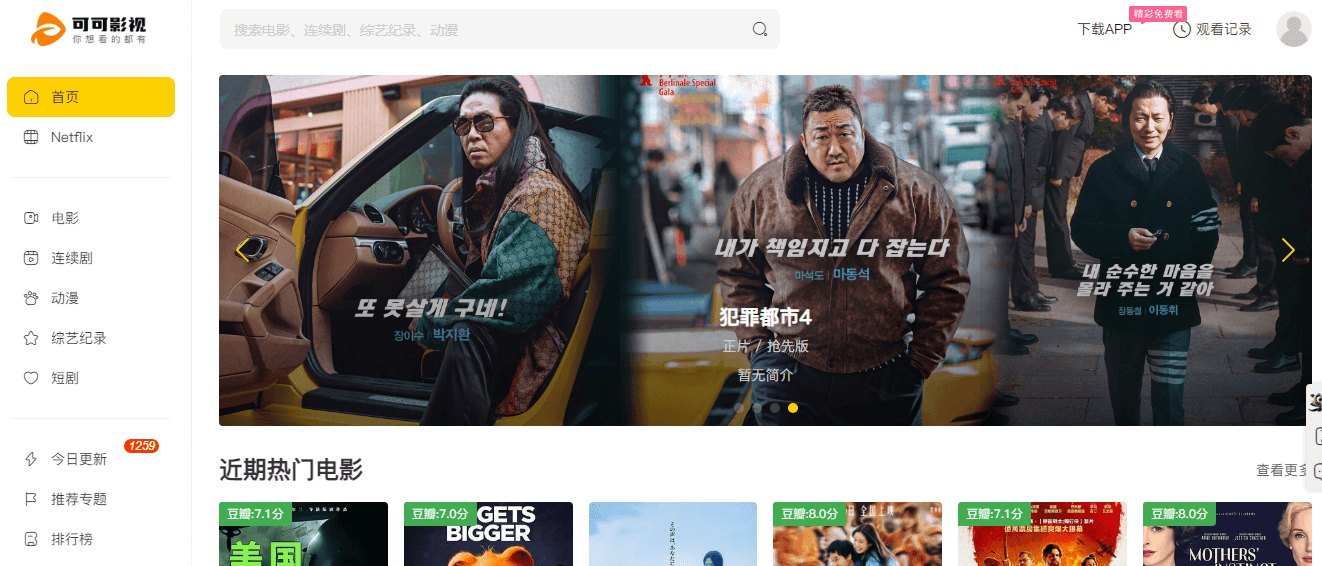
Task: Select the first carousel indicator dot
Action: (739, 408)
